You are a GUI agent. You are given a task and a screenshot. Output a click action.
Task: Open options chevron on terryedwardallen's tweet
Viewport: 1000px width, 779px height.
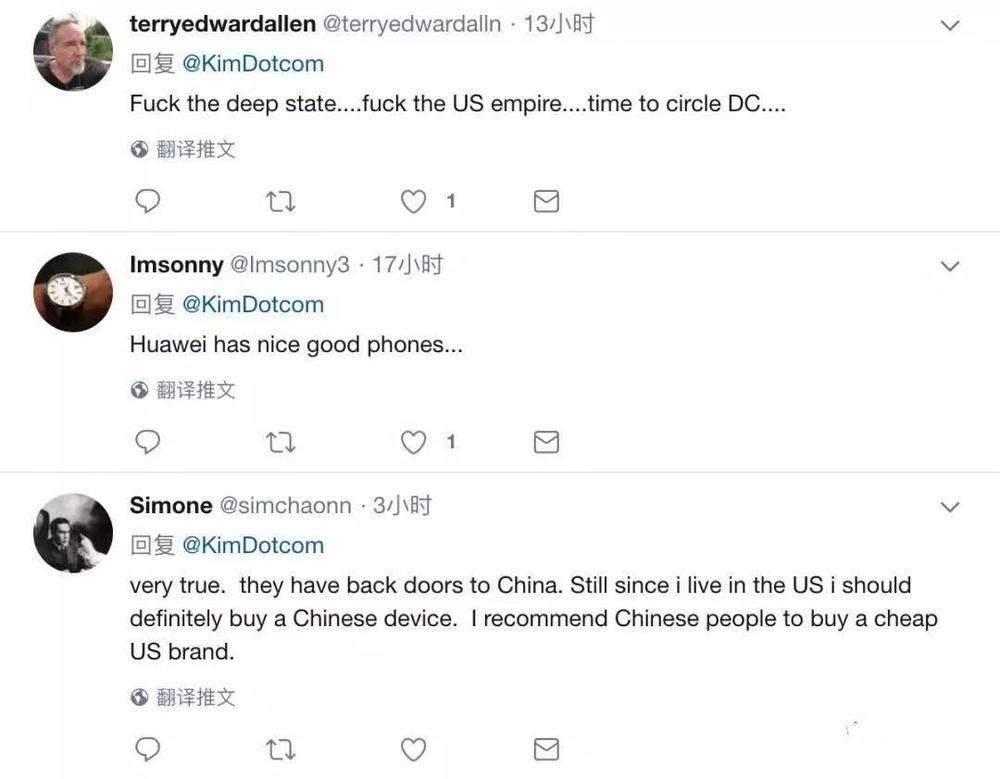[x=950, y=26]
